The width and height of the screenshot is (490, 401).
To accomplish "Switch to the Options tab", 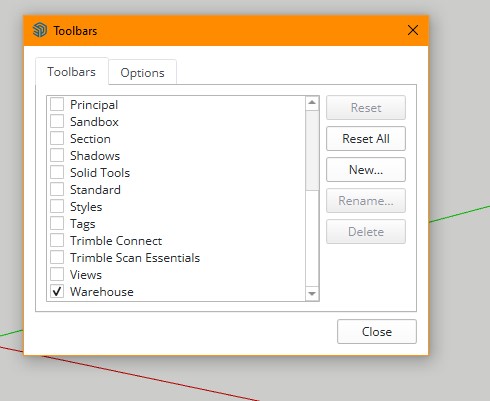I will pos(142,72).
